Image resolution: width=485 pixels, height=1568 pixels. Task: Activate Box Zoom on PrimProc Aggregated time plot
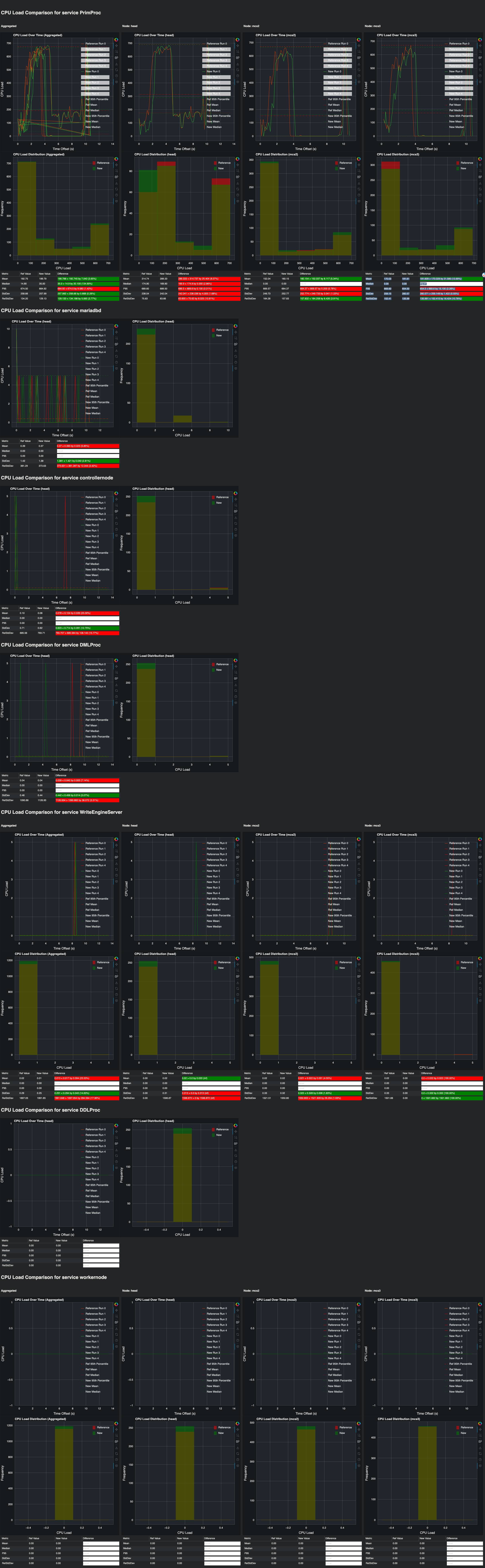coord(116,52)
